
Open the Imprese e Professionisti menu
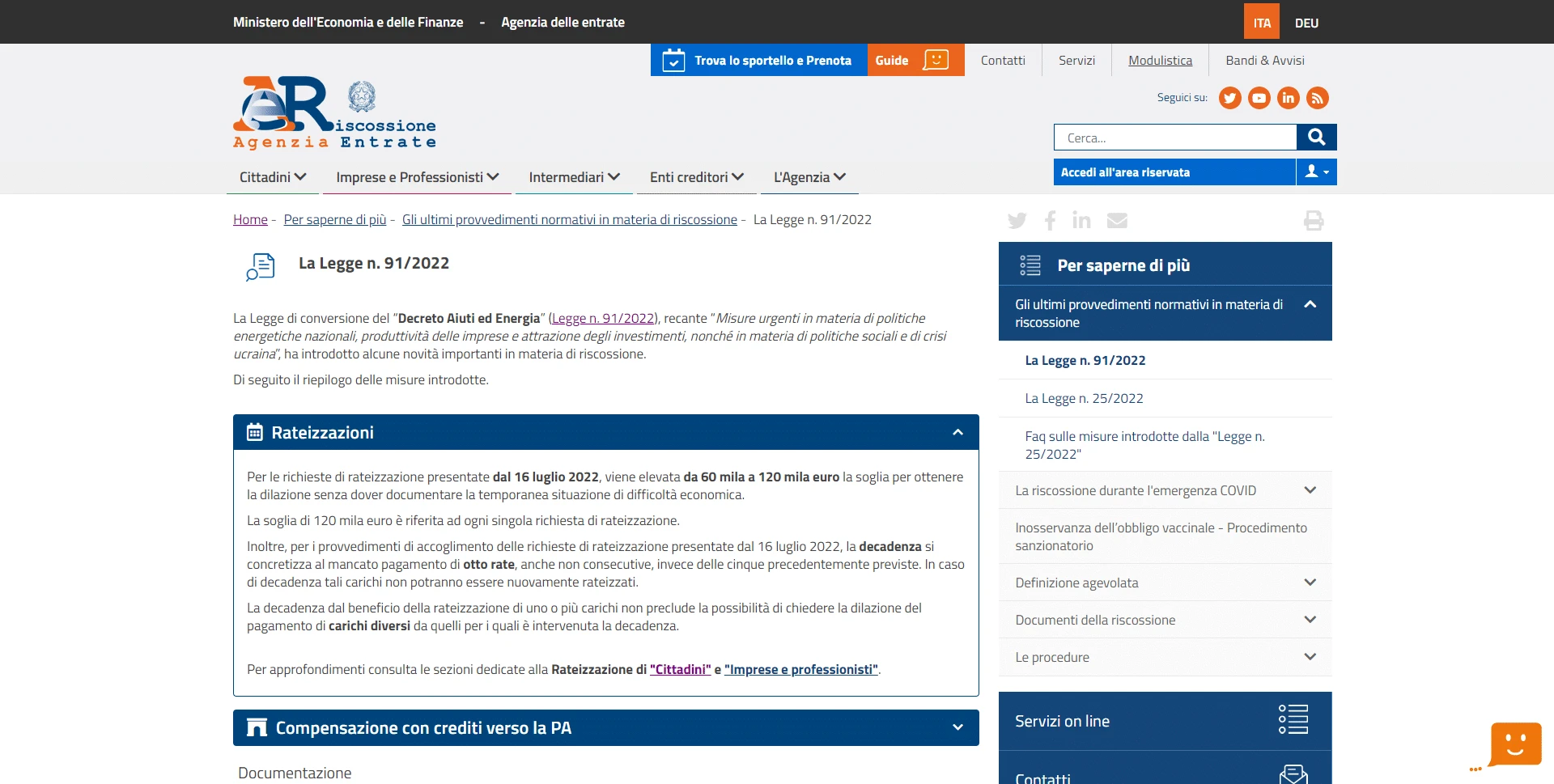coord(417,177)
